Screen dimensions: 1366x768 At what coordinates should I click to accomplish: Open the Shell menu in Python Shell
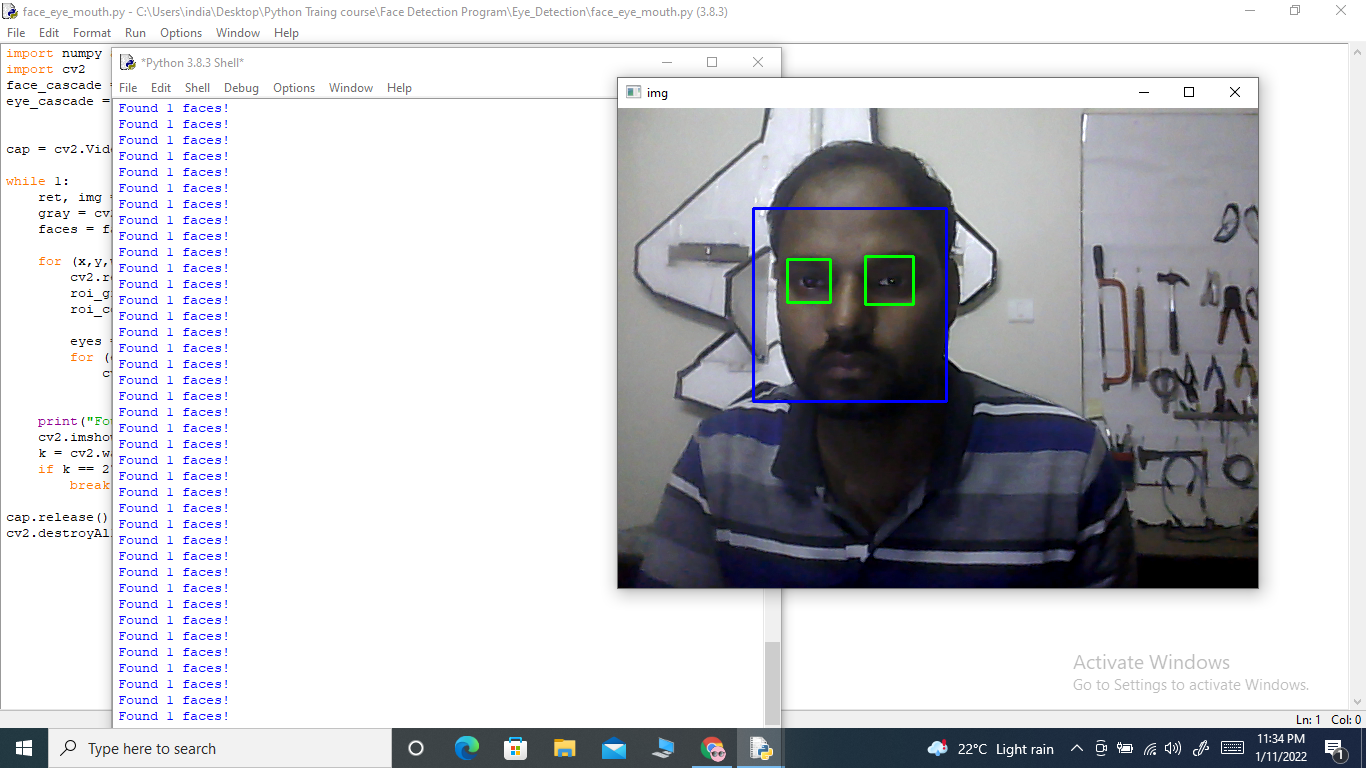(x=197, y=88)
